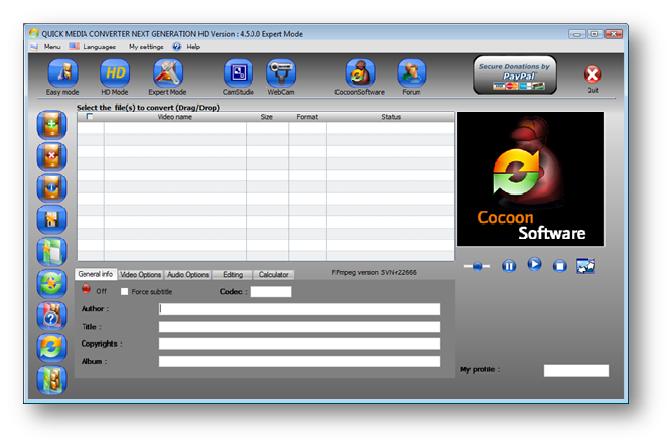Switch to Editing tab
Viewport: 672px width, 446px height.
pos(233,275)
